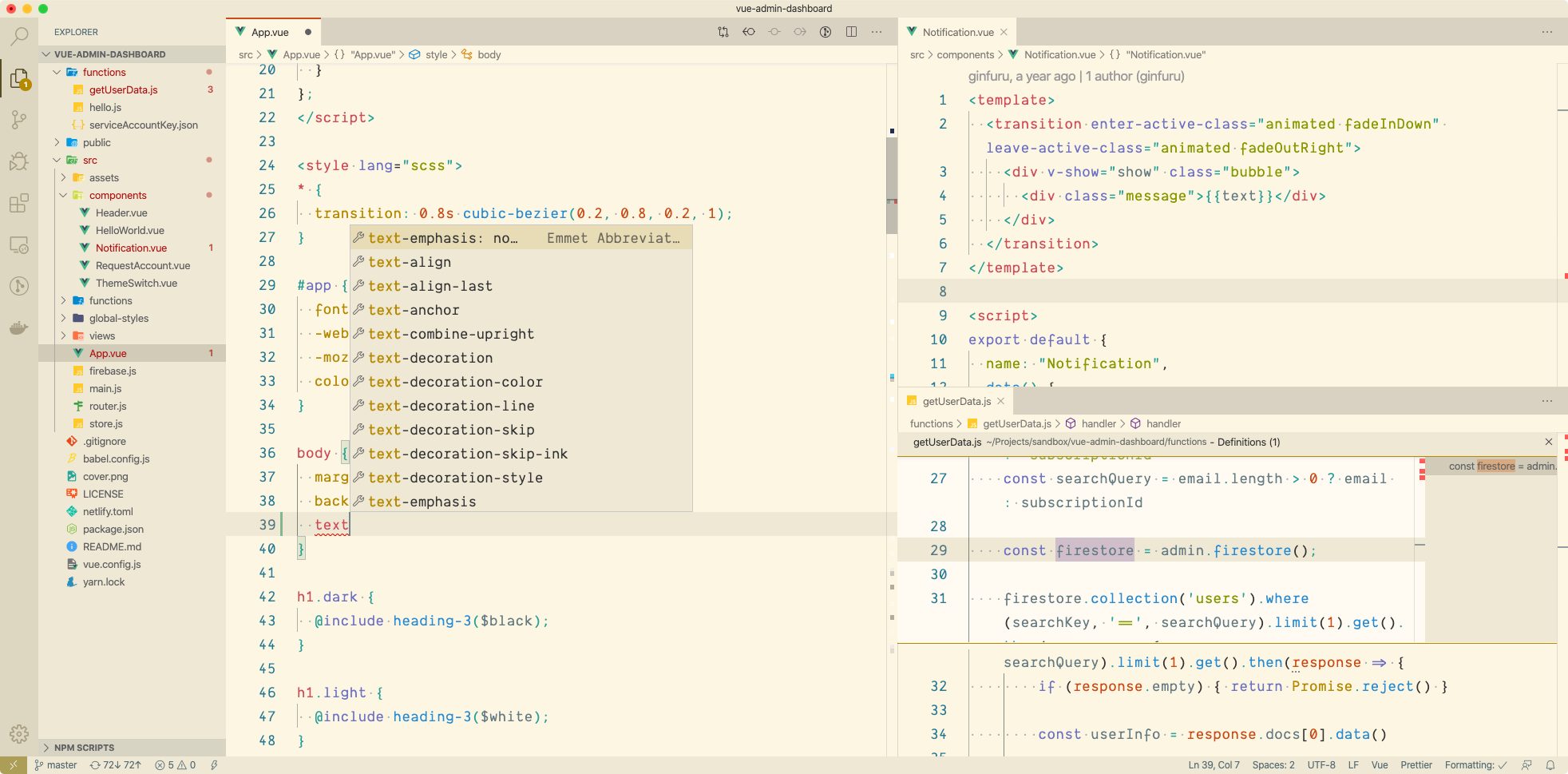The image size is (1568, 774).
Task: Collapse the components folder
Action: [117, 196]
